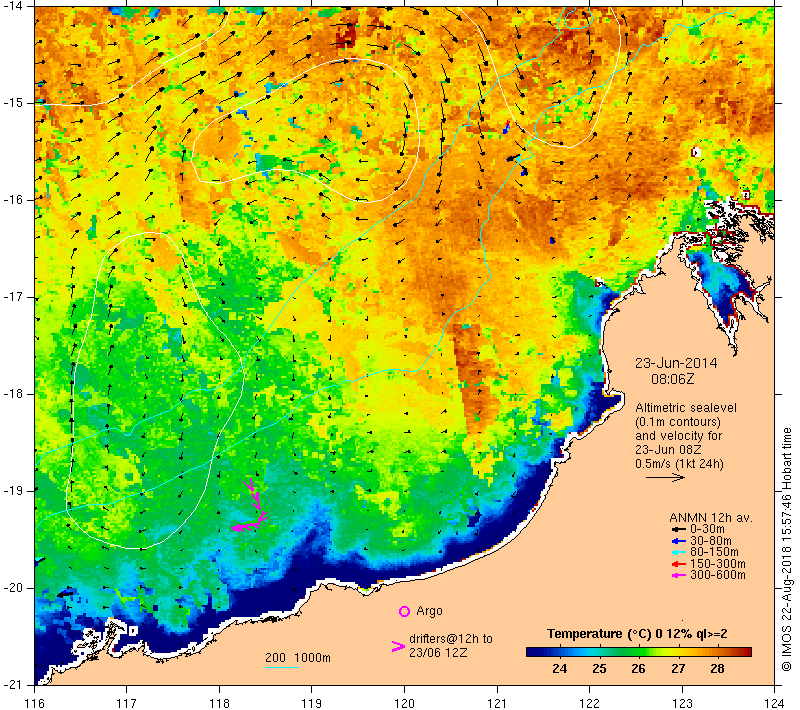Click the 'Altimetric sealevel' label
Viewport: 800px width, 710px height.
[x=686, y=408]
